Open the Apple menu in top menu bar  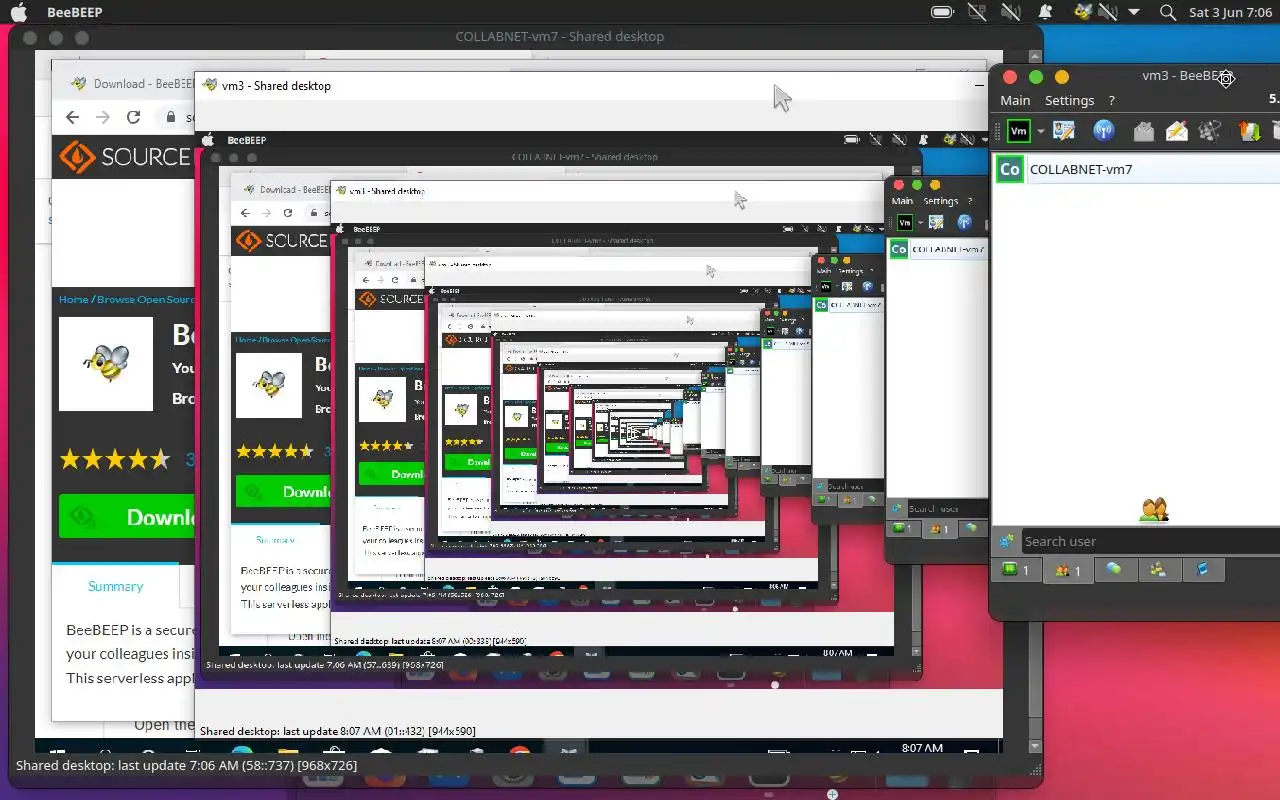[18, 12]
